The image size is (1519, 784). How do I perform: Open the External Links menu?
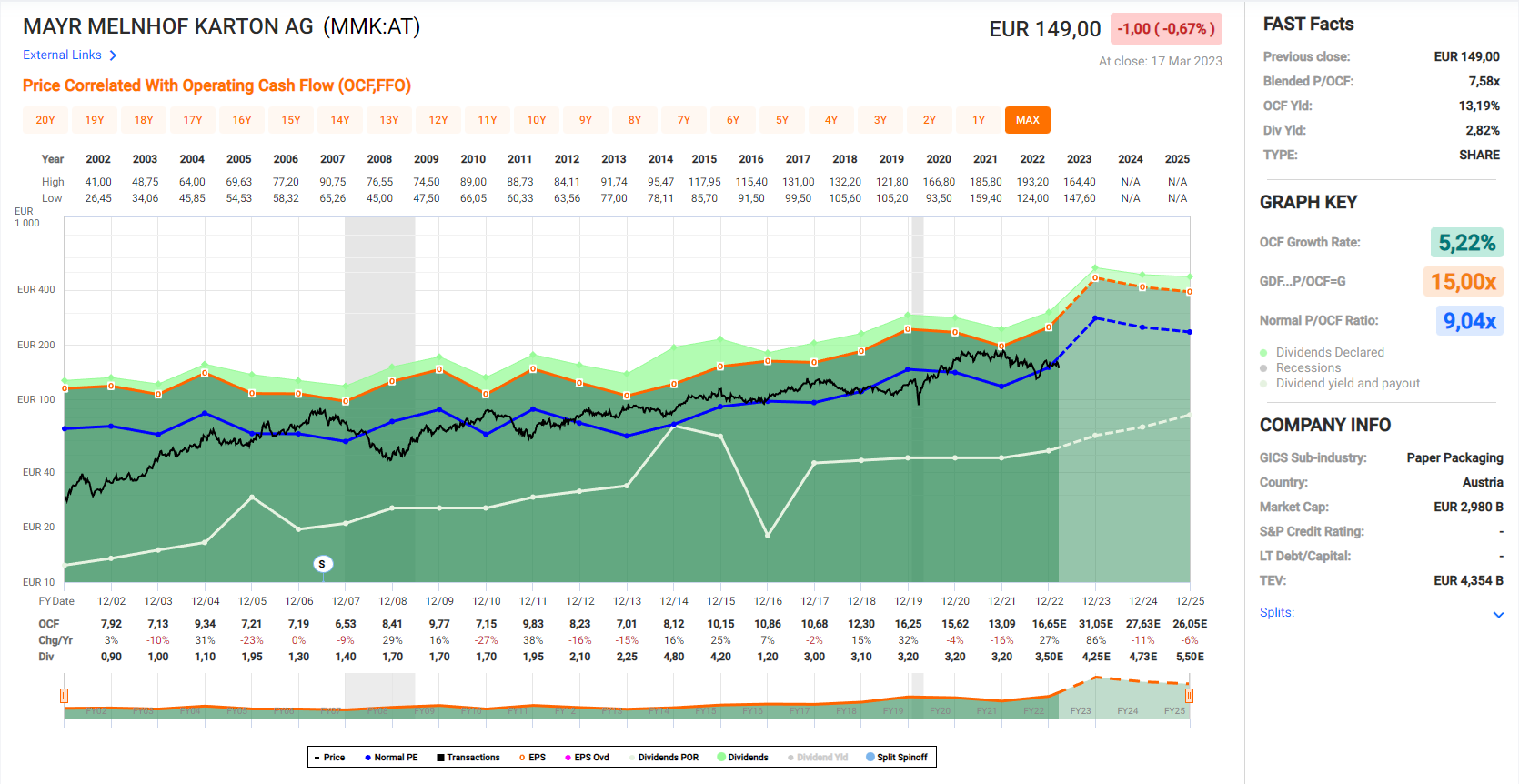pos(62,55)
